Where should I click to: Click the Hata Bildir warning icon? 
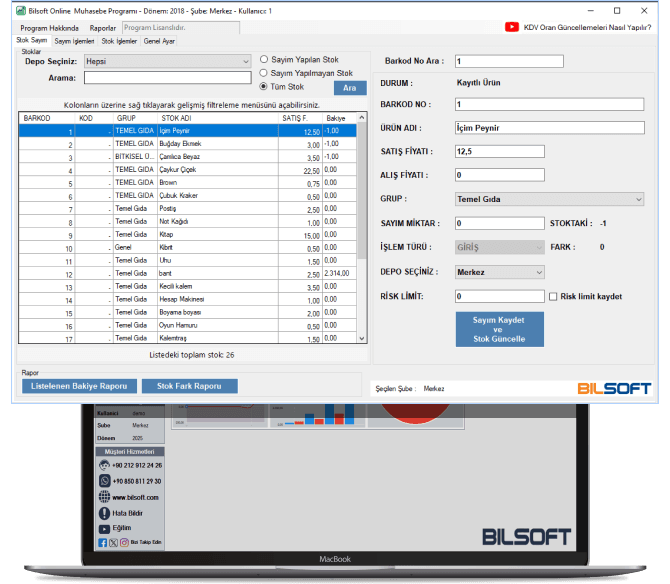click(x=104, y=513)
